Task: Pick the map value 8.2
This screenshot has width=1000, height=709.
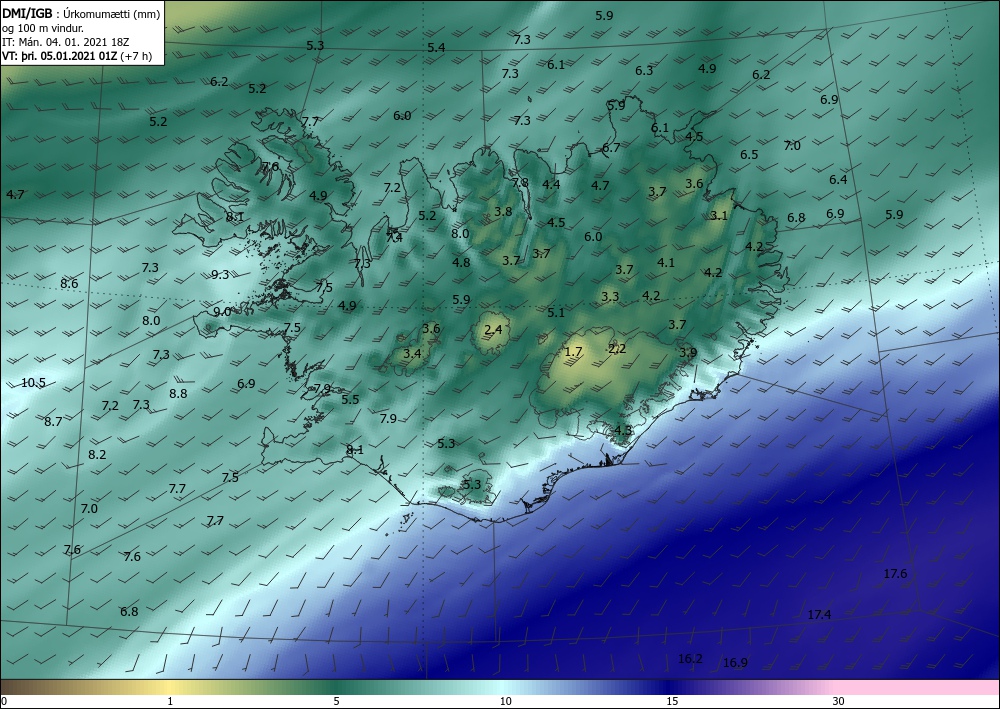Action: 97,455
